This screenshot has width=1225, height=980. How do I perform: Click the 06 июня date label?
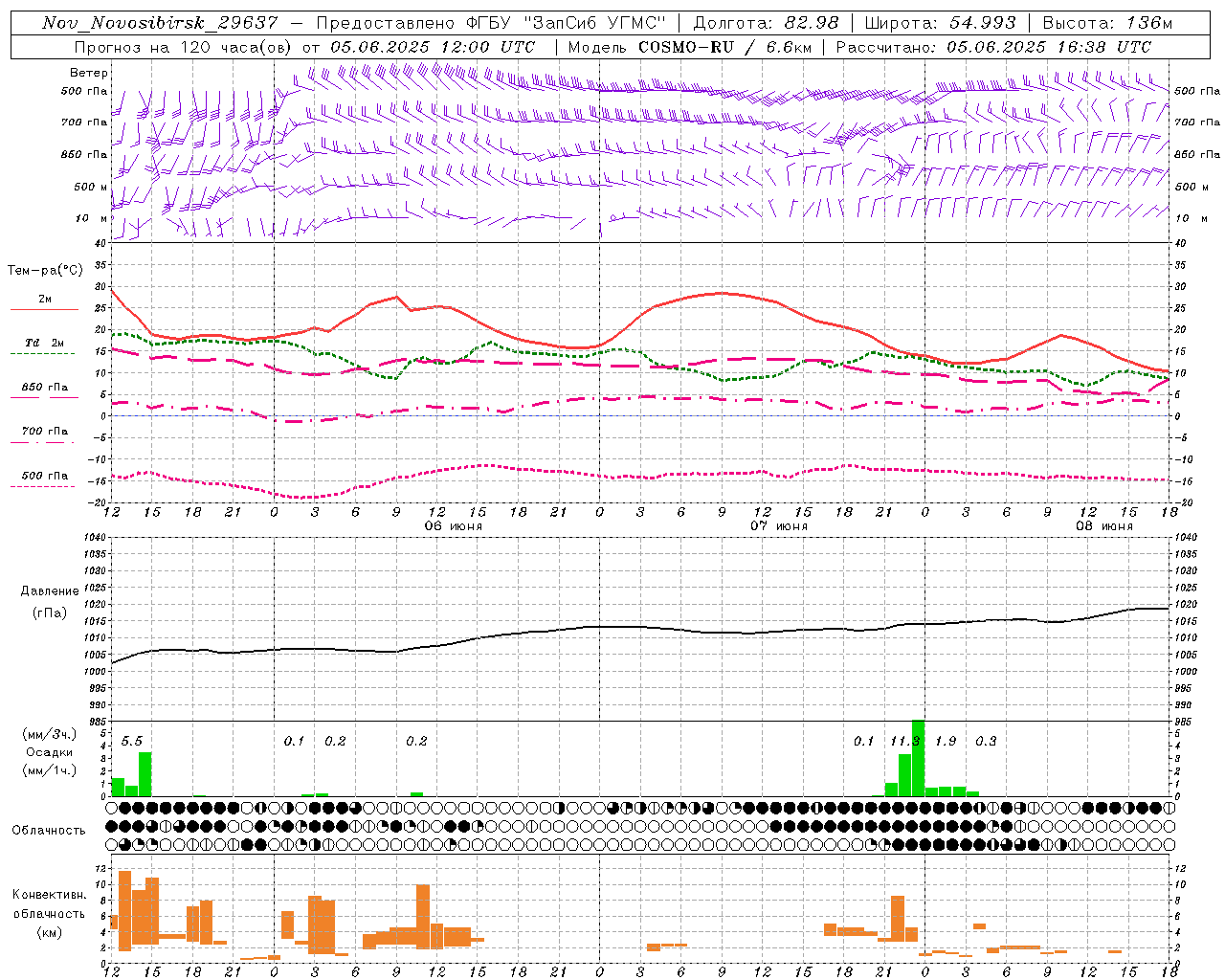pyautogui.click(x=454, y=526)
